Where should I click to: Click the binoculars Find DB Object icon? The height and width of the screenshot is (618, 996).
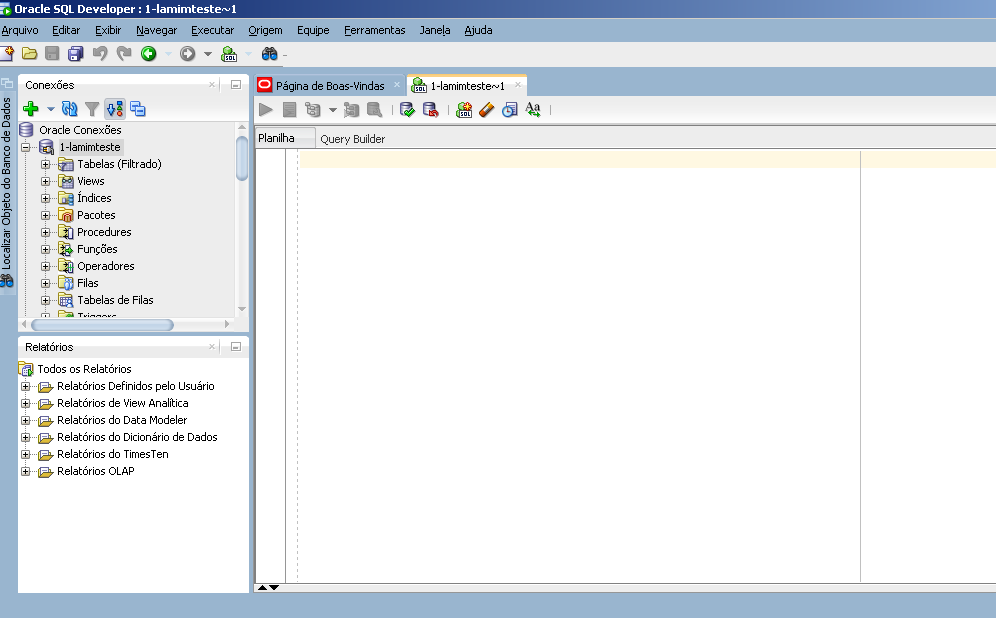[269, 54]
